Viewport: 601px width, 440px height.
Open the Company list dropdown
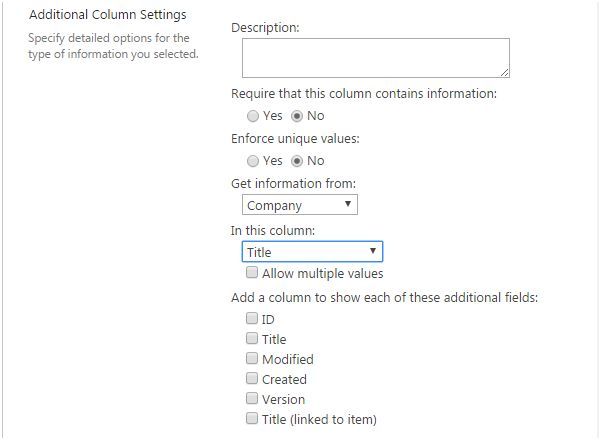(300, 205)
